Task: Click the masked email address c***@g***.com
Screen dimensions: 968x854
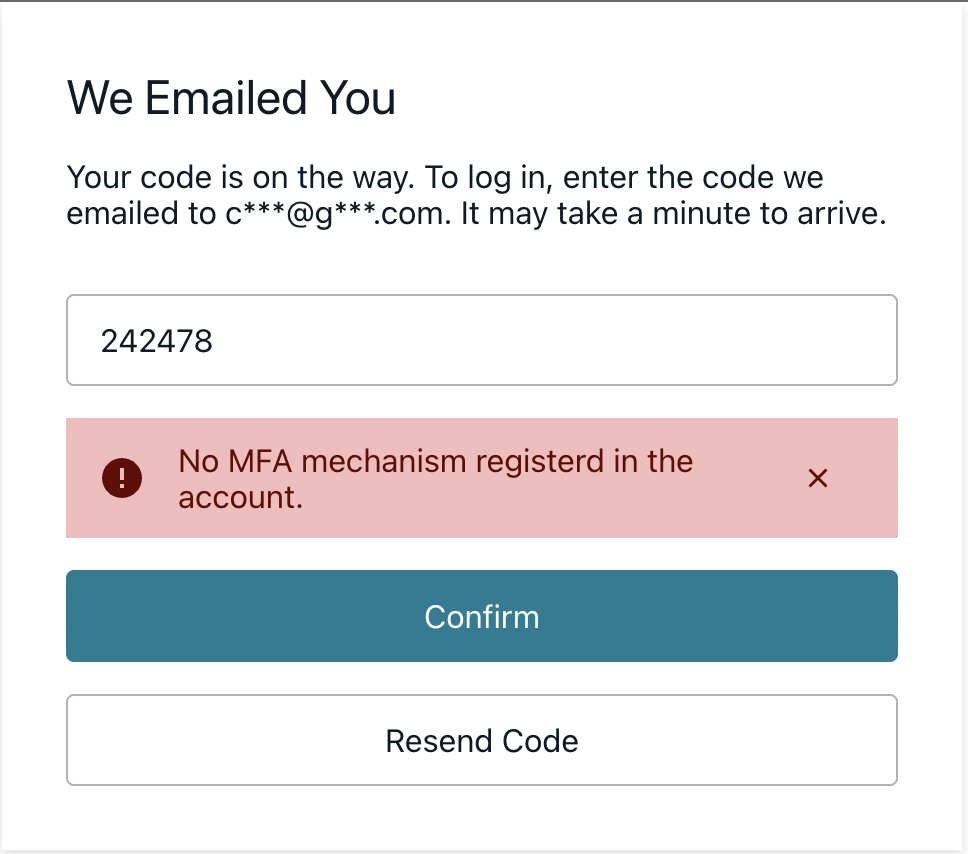Action: (x=336, y=213)
